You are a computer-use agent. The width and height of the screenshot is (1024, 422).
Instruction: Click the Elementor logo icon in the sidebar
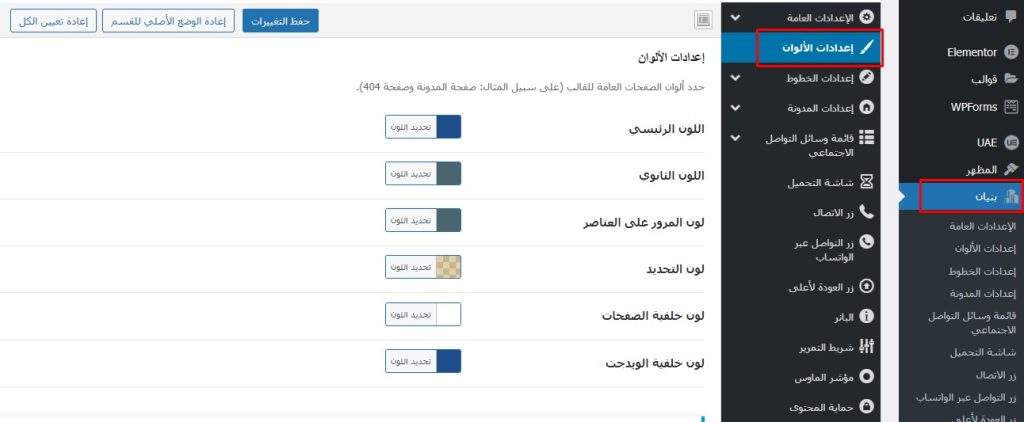pyautogui.click(x=1010, y=52)
